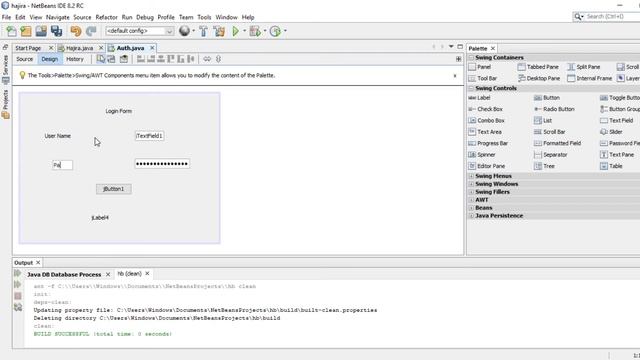Click the Debug Project icon
Viewport: 640px width, 360px height.
[255, 31]
